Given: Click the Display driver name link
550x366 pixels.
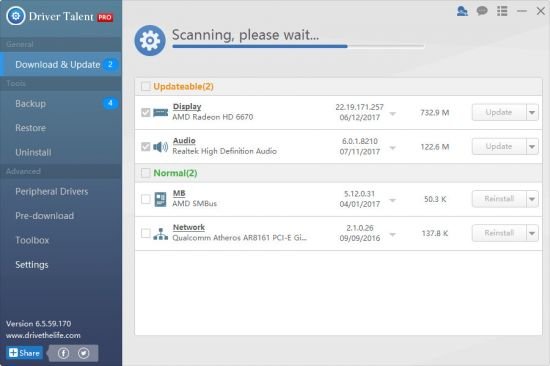Looking at the screenshot, I should [187, 107].
